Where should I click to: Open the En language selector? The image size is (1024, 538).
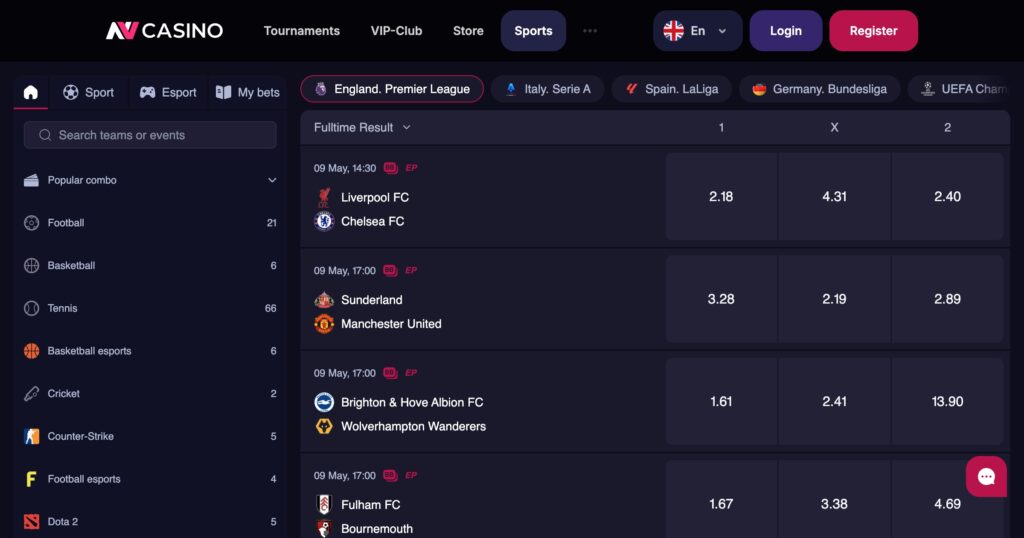tap(697, 31)
